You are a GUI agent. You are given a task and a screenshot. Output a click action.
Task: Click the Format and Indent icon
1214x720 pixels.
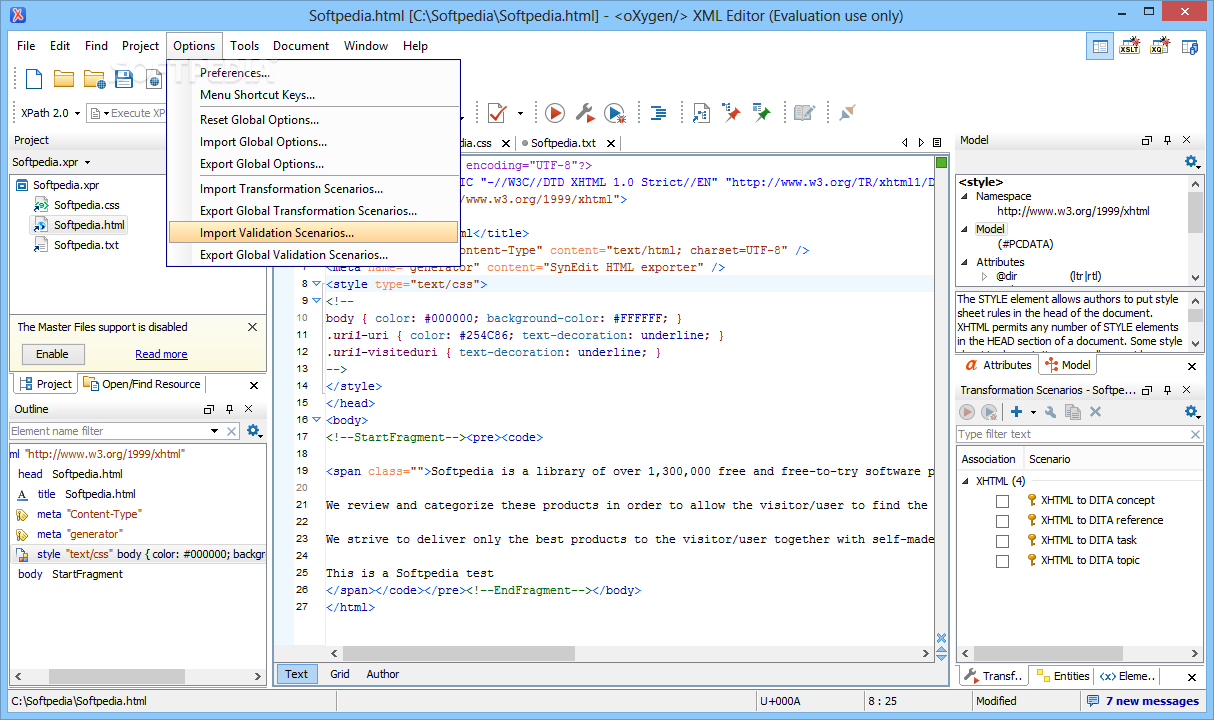coord(659,113)
